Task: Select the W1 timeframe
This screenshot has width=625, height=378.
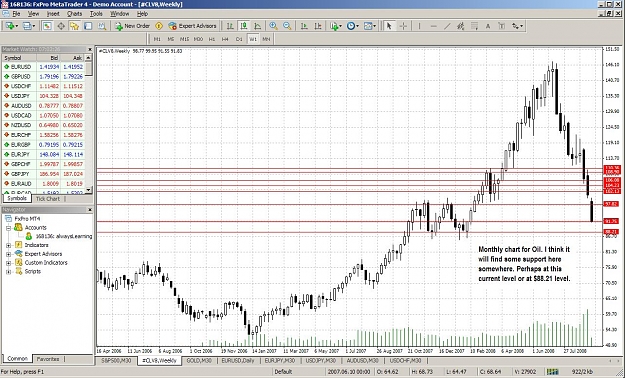Action: click(253, 39)
